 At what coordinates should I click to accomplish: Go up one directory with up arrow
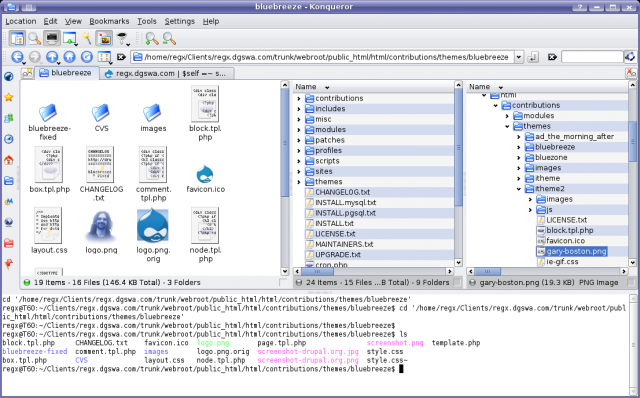coord(52,57)
